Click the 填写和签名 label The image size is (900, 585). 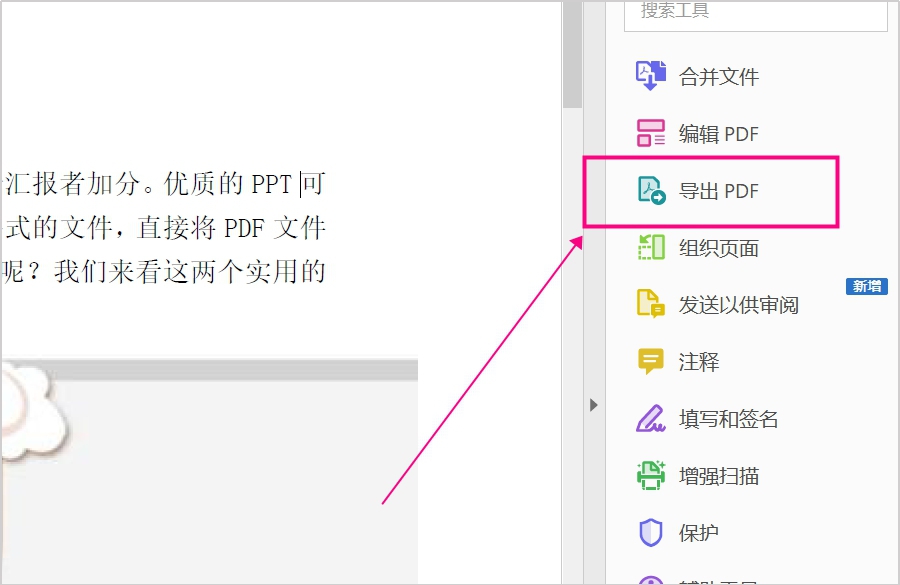728,419
